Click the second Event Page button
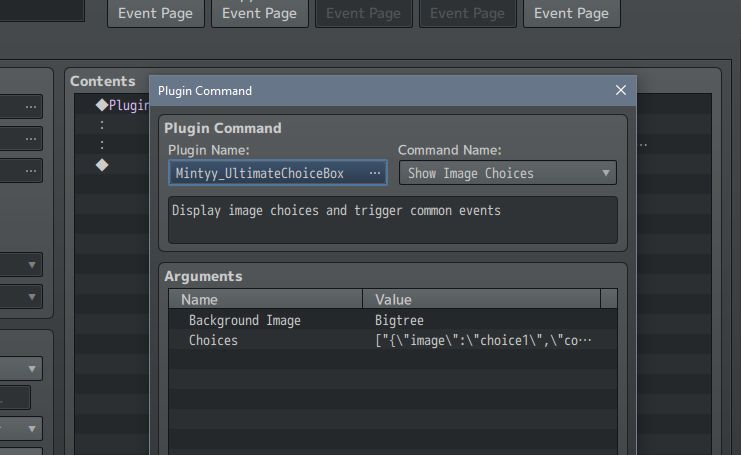Viewport: 741px width, 455px height. tap(259, 13)
